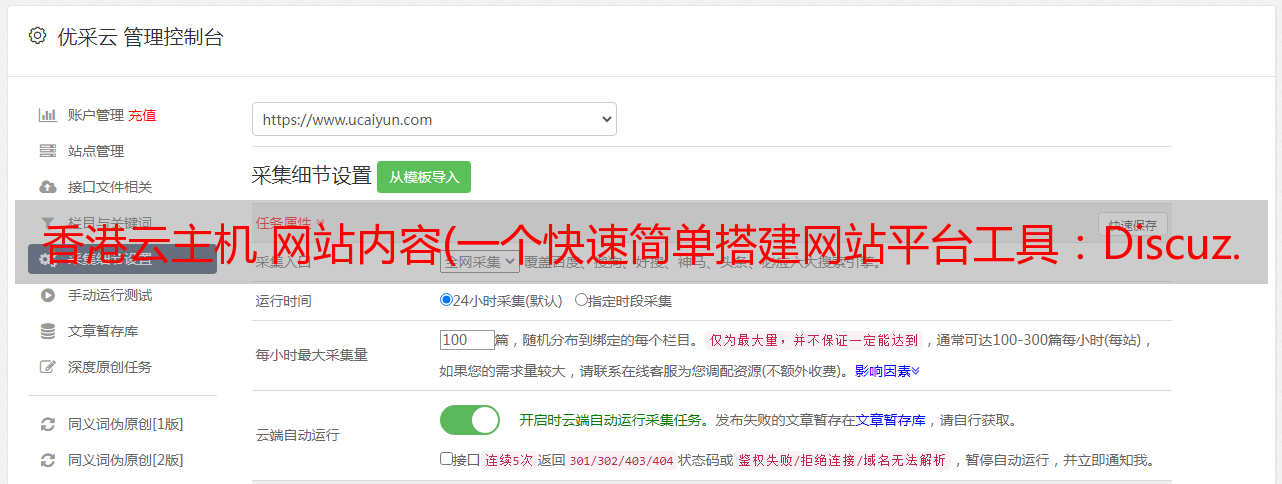Click the 连续5次 highlighted text
This screenshot has height=484, width=1282.
[x=510, y=461]
